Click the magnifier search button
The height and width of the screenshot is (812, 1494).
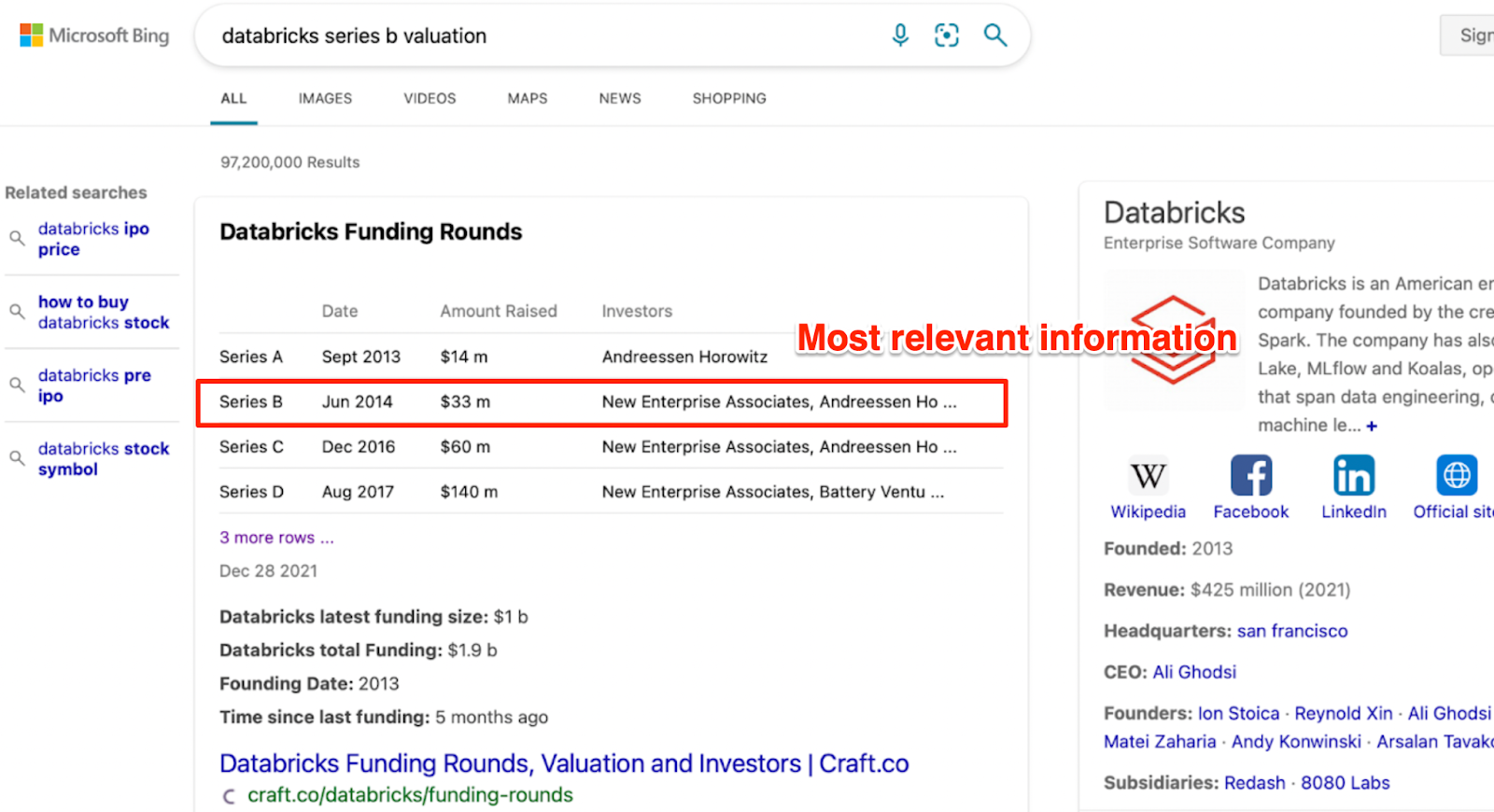pyautogui.click(x=995, y=35)
